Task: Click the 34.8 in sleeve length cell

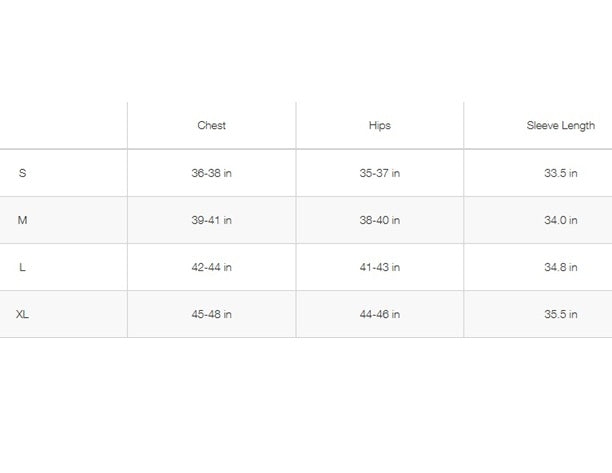Action: pos(560,267)
